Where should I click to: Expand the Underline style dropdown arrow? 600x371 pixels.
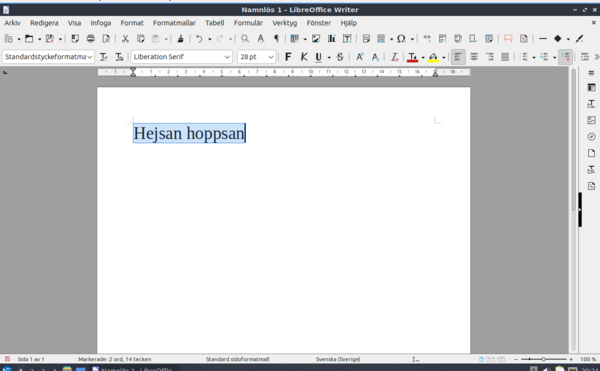click(329, 57)
